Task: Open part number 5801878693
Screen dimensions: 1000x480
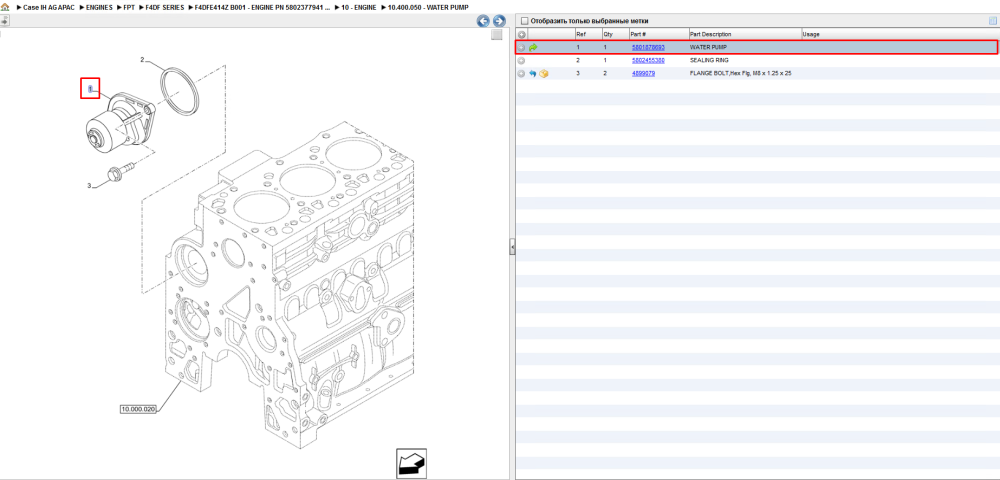Action: [x=648, y=47]
